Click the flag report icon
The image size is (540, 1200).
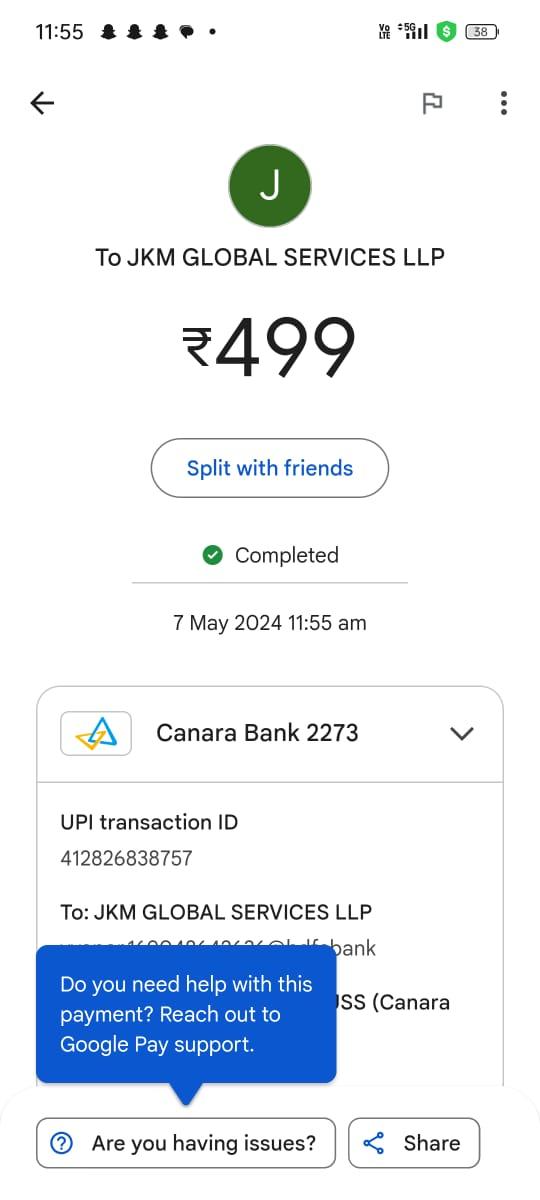[x=432, y=103]
